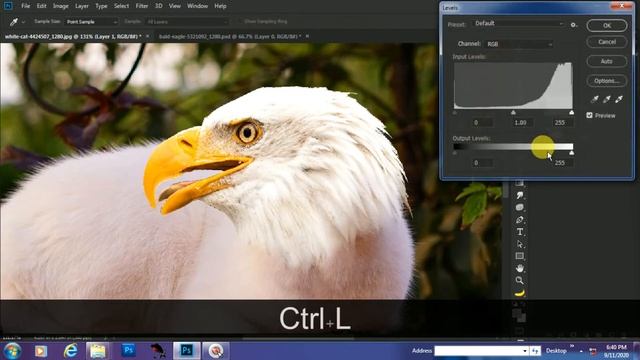
Task: Open the Sample Size dropdown showing Point Sample
Action: tap(91, 22)
